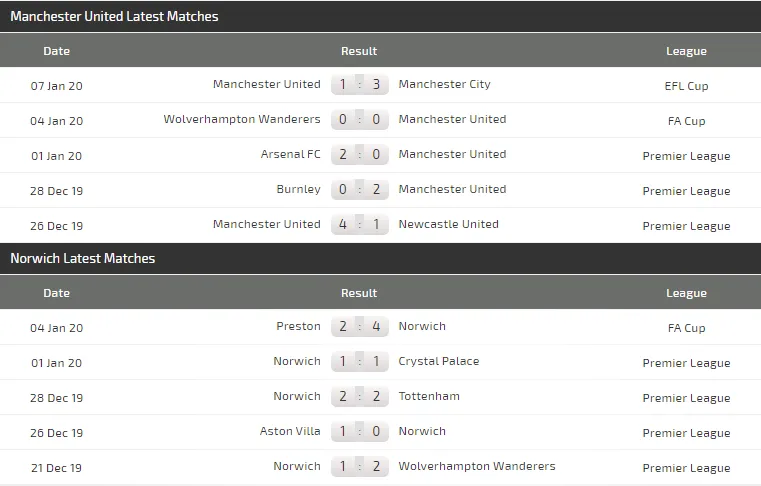This screenshot has width=761, height=486.
Task: Open Tottenham team link
Action: tap(429, 396)
